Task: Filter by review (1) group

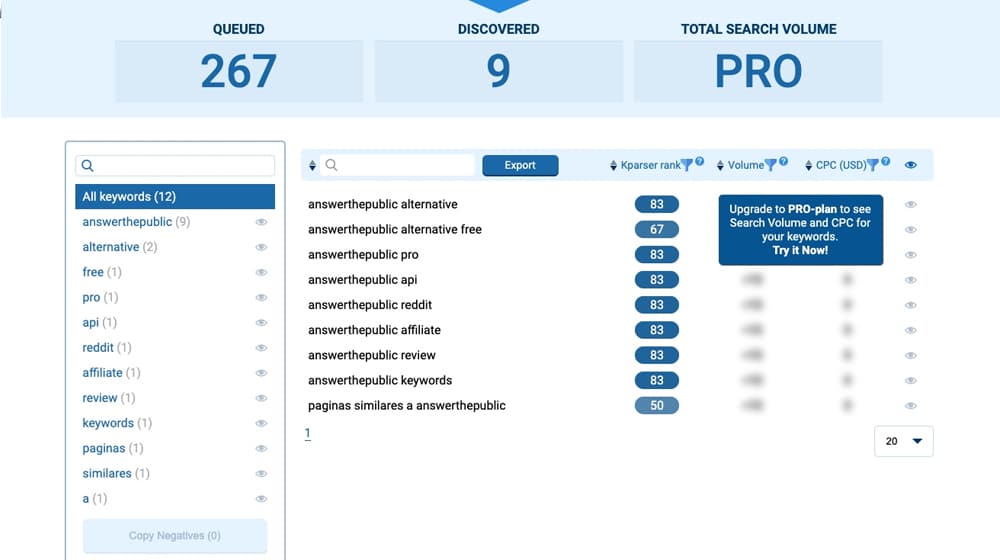Action: pyautogui.click(x=108, y=398)
